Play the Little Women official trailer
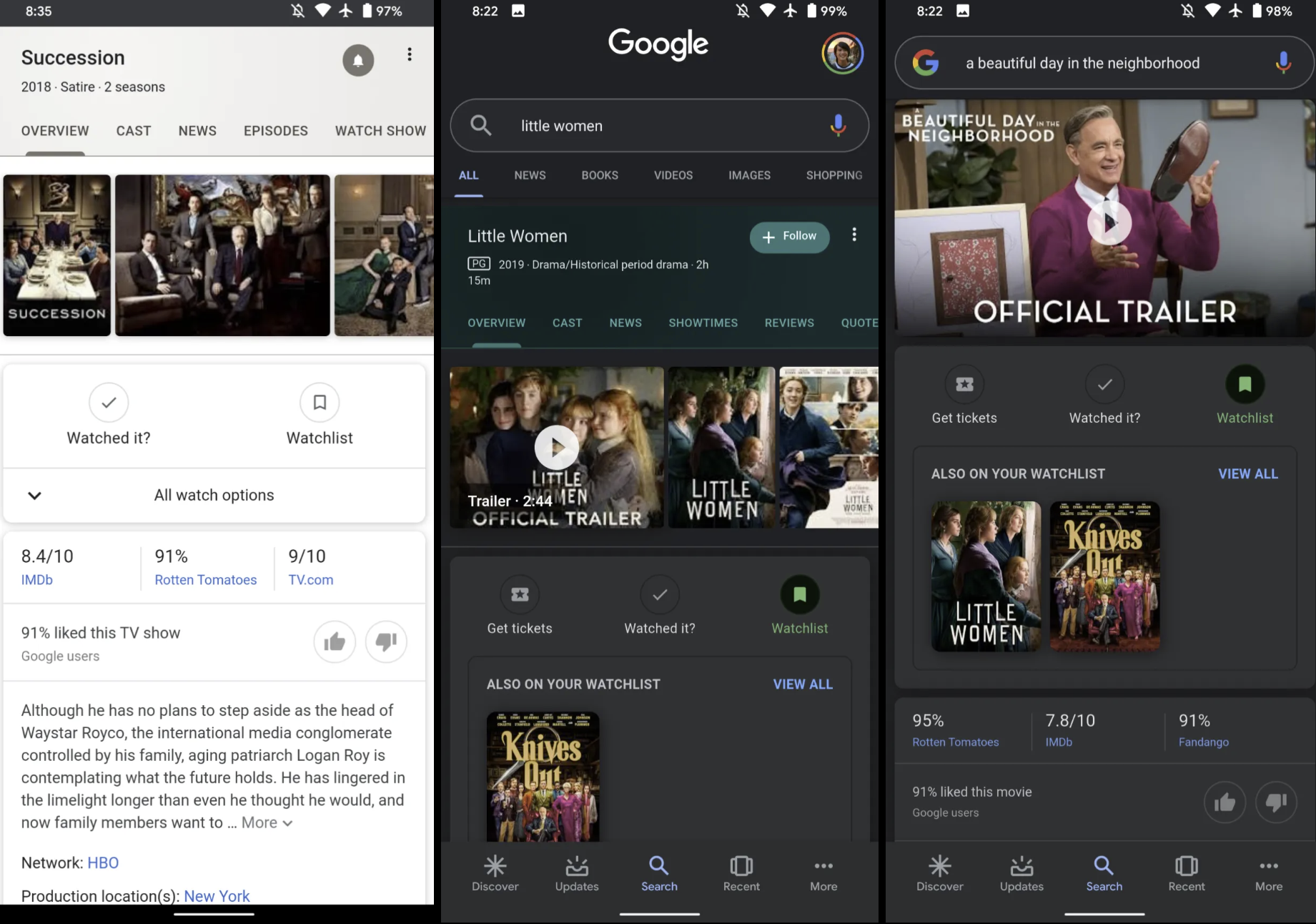The image size is (1316, 924). click(x=556, y=448)
